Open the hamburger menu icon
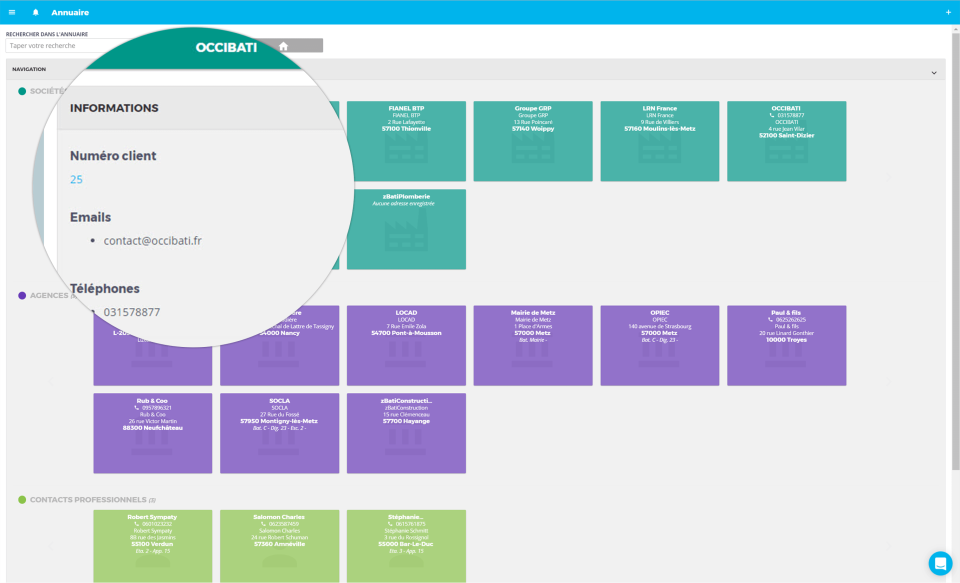The image size is (960, 583). click(12, 12)
